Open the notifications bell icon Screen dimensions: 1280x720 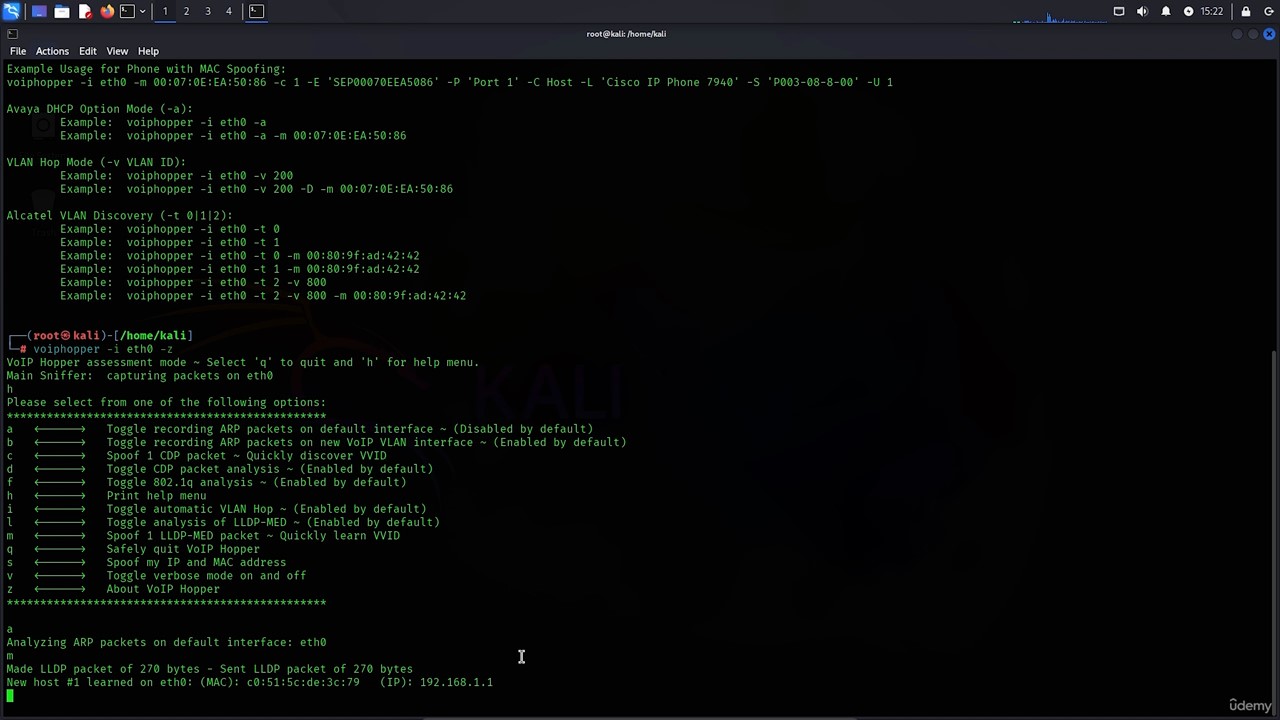tap(1165, 11)
